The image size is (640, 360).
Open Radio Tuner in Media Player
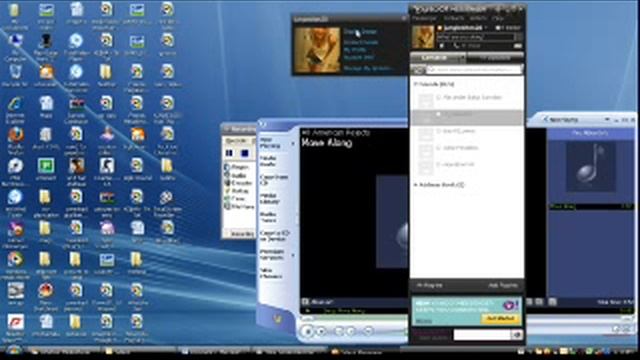[x=269, y=217]
